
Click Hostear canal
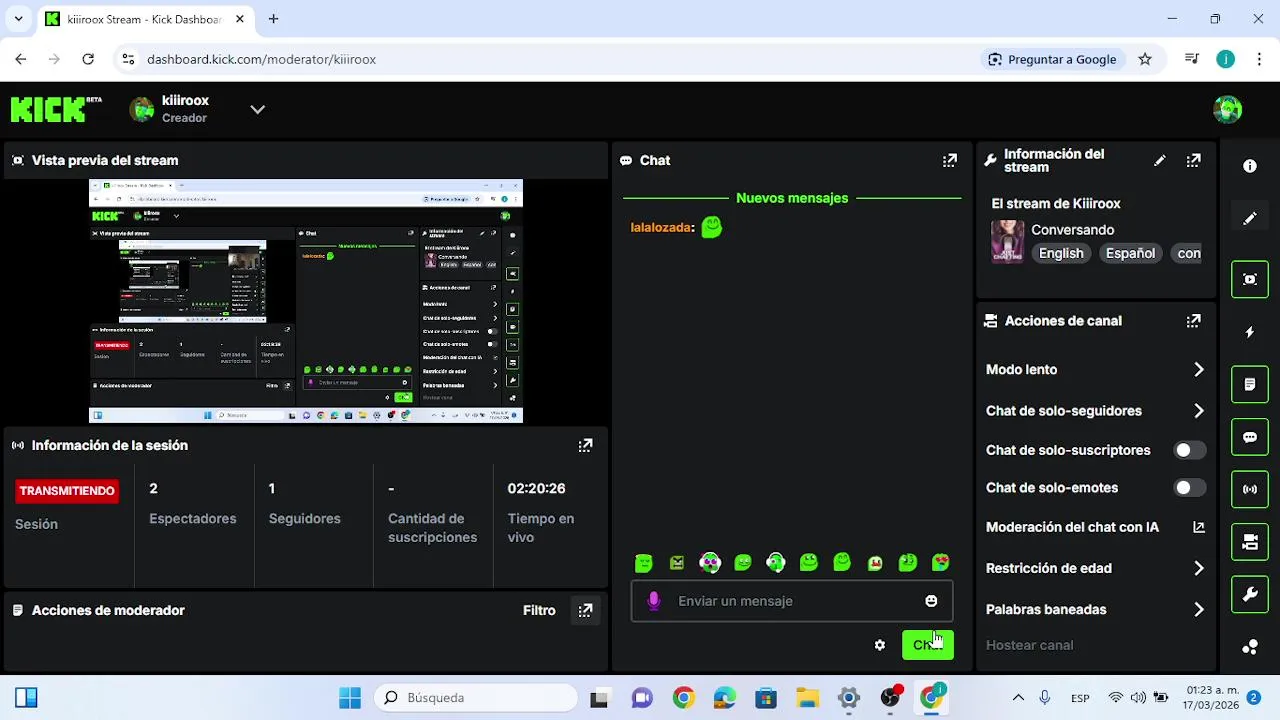(1029, 645)
